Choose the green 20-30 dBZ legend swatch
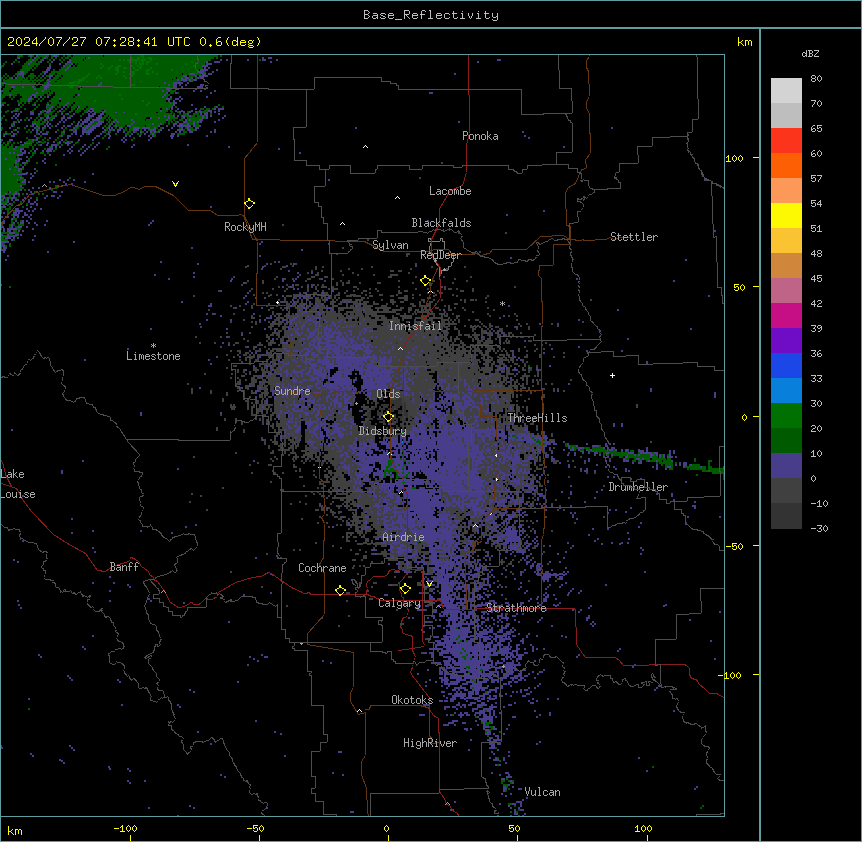 click(786, 416)
